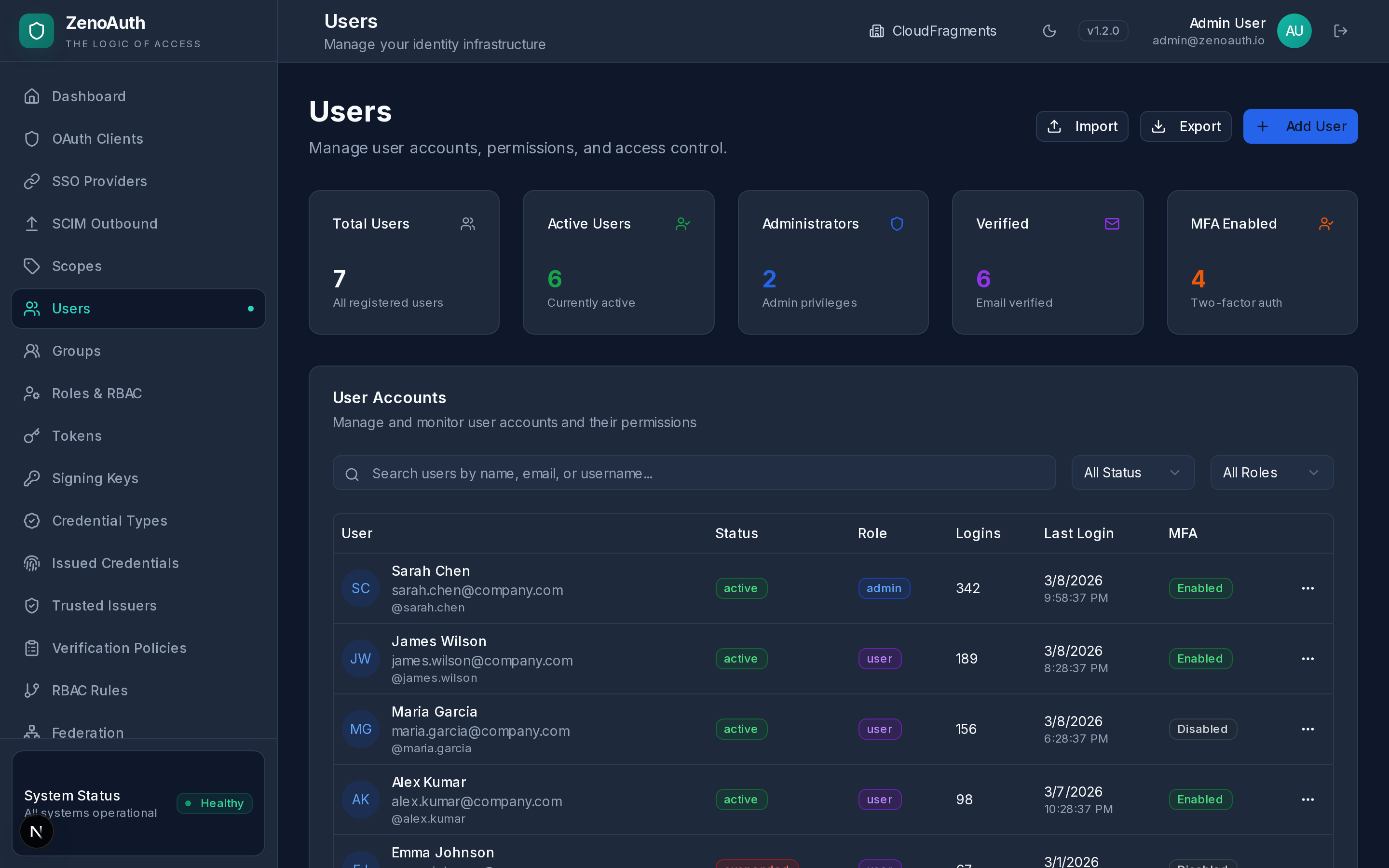
Task: Open the Tokens section
Action: pyautogui.click(x=77, y=435)
